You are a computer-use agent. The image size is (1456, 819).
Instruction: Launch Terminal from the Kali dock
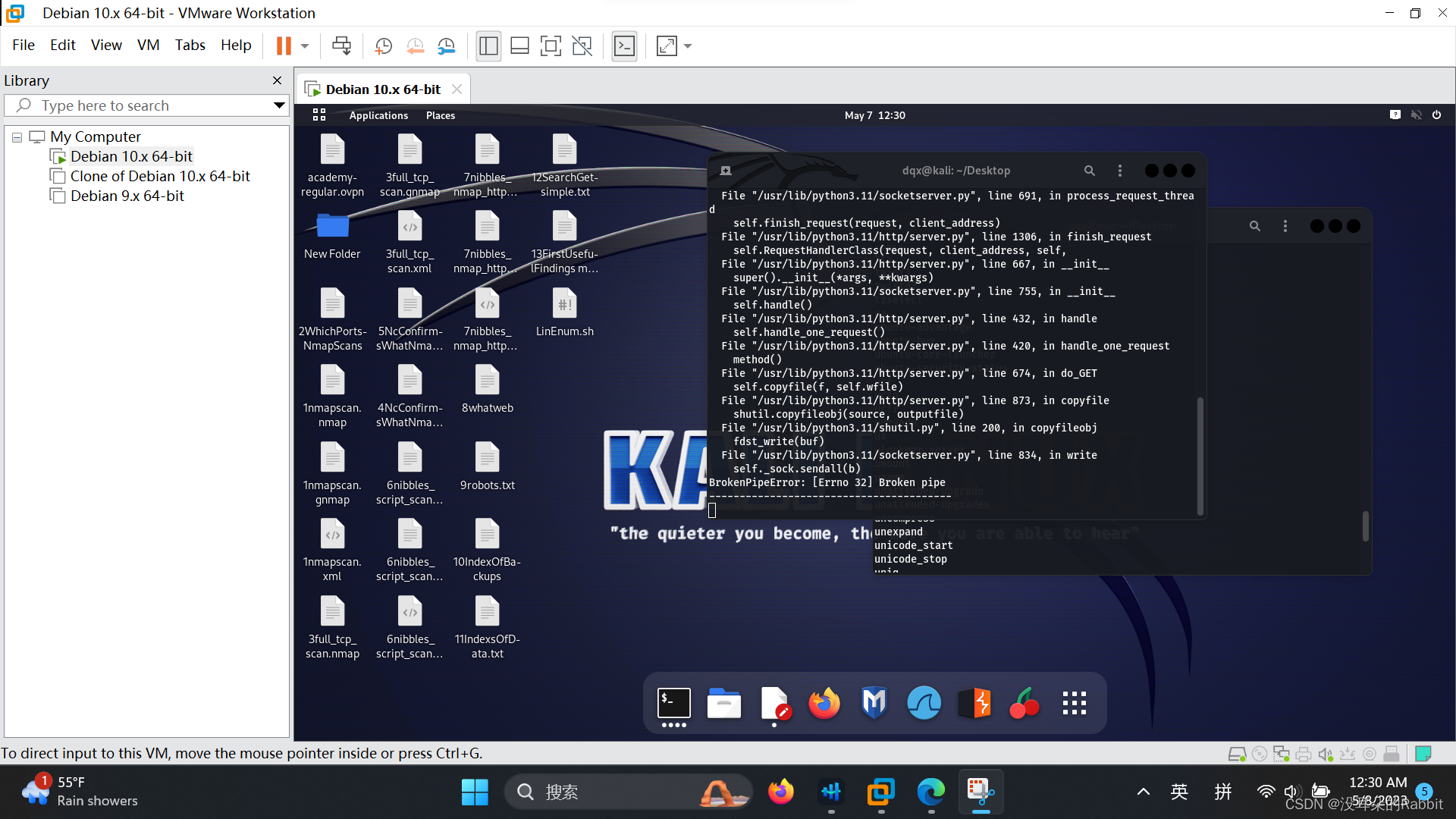673,703
